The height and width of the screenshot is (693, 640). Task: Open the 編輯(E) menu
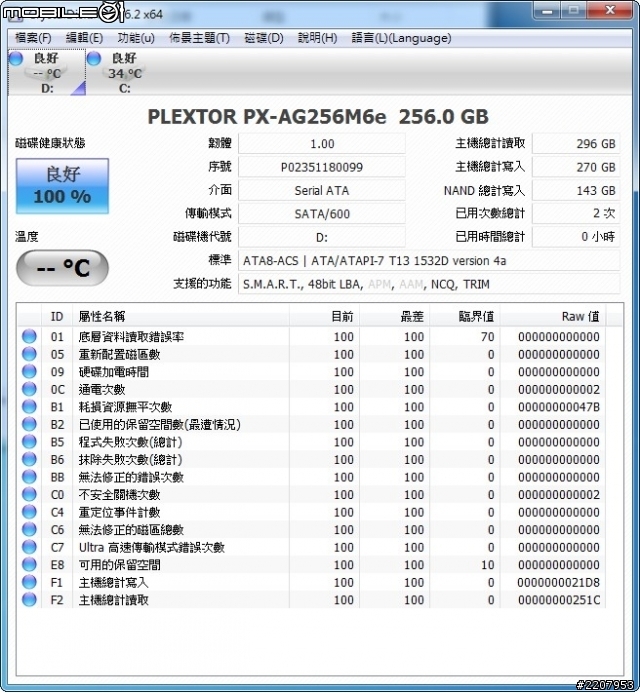tap(84, 38)
